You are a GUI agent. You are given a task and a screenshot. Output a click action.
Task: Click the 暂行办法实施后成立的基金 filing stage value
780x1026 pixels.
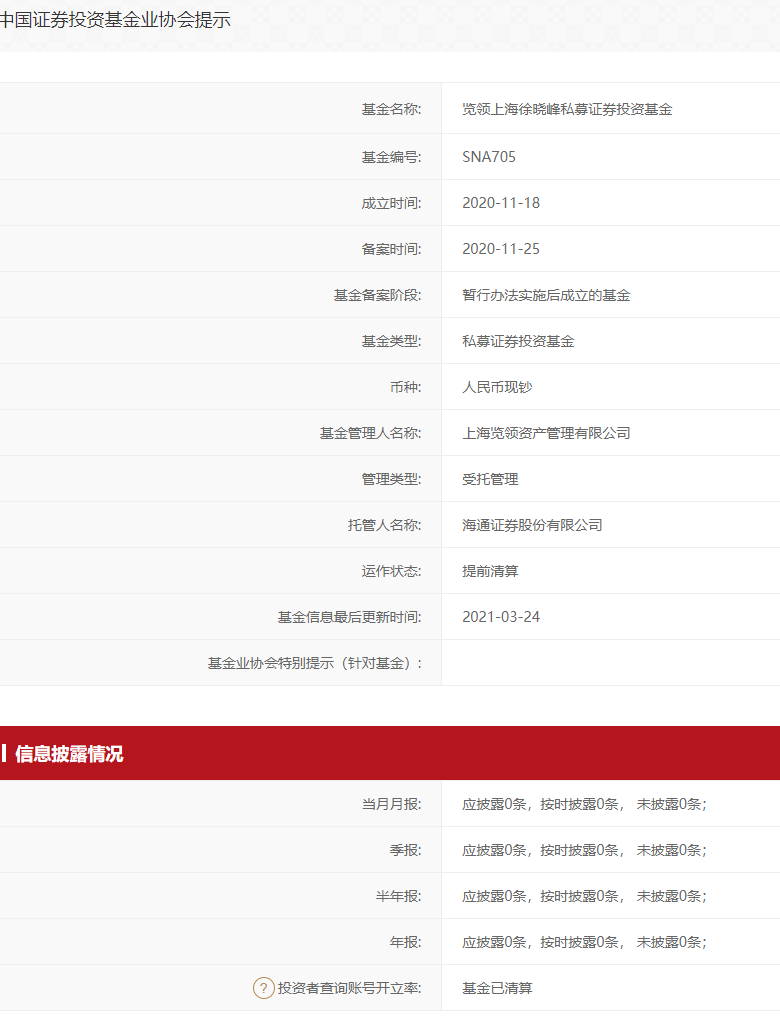[x=546, y=295]
